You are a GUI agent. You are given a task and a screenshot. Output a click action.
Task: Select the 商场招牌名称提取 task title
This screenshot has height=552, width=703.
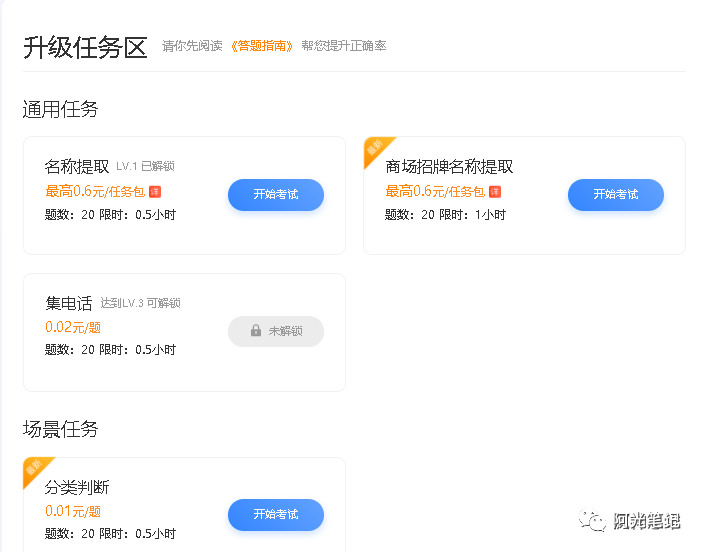(449, 166)
